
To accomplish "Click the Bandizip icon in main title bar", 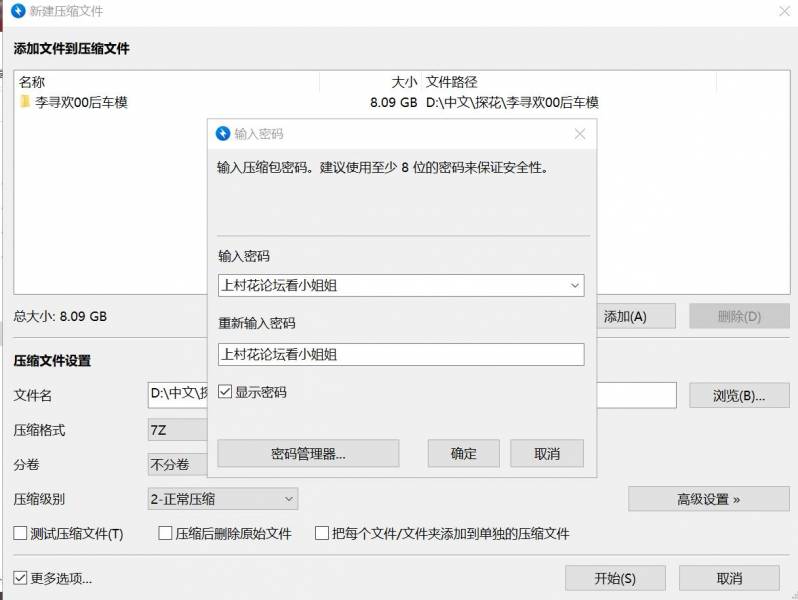I will point(17,11).
